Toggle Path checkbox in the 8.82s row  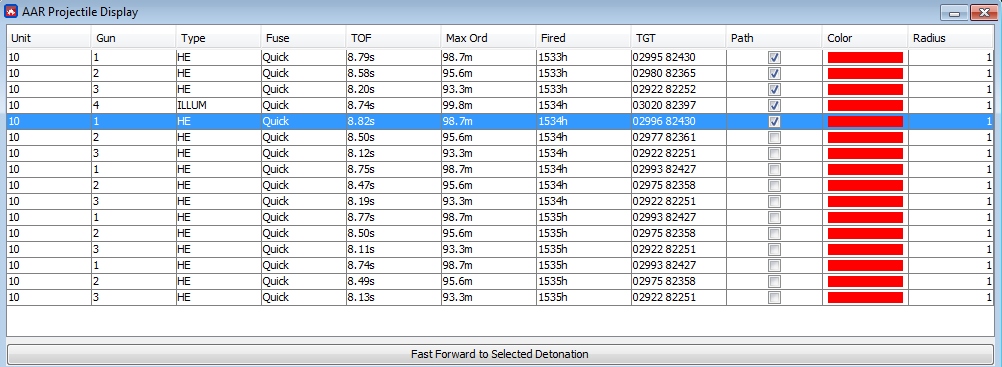(x=775, y=121)
